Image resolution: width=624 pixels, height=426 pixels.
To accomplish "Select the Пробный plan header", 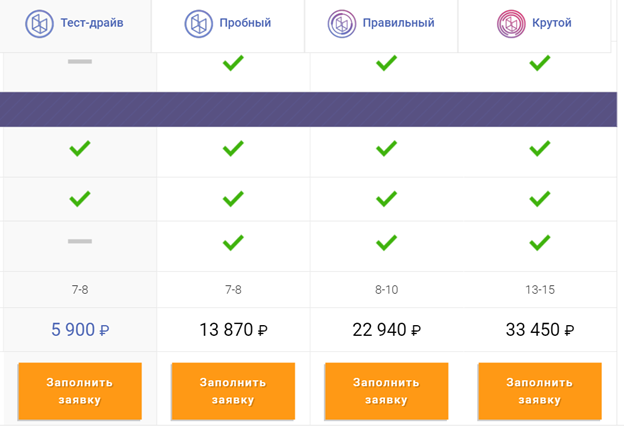I will click(x=228, y=25).
